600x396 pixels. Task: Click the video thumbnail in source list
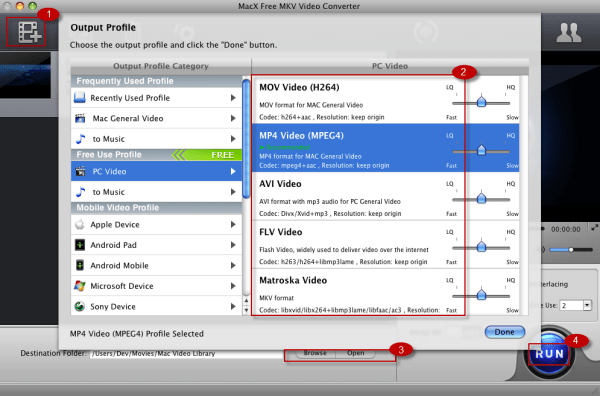25,75
